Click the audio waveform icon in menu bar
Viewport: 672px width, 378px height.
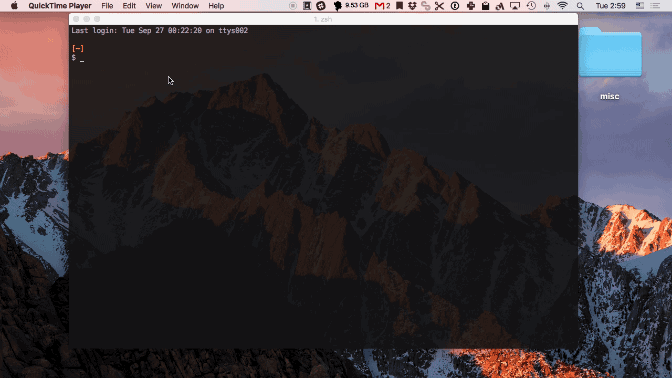(547, 6)
